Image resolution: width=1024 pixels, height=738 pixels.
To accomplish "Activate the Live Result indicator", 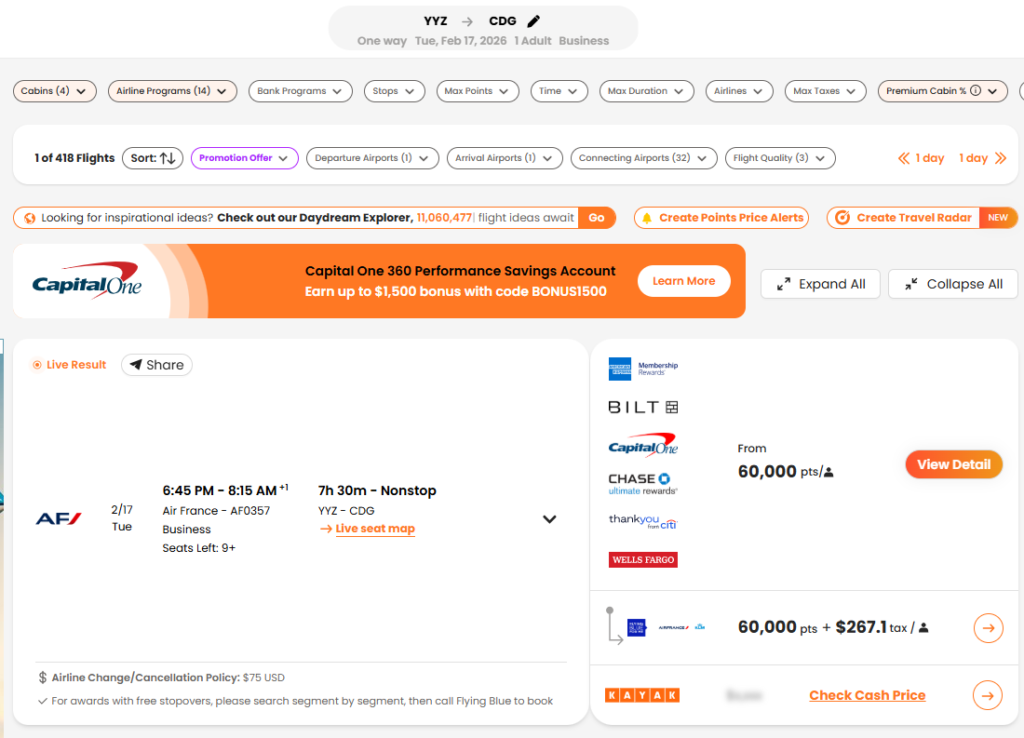I will coord(69,364).
